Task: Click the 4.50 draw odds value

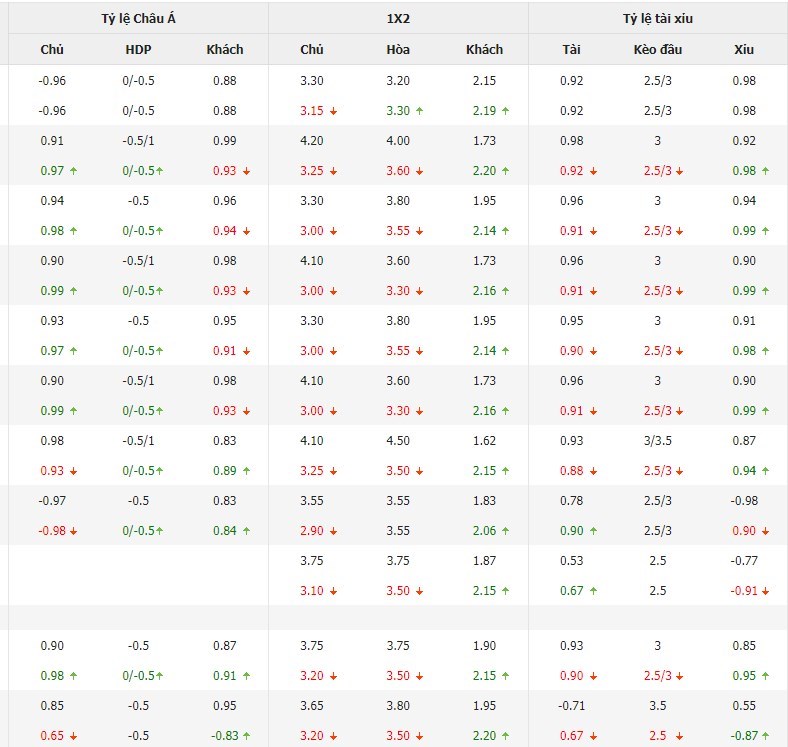Action: pos(398,441)
